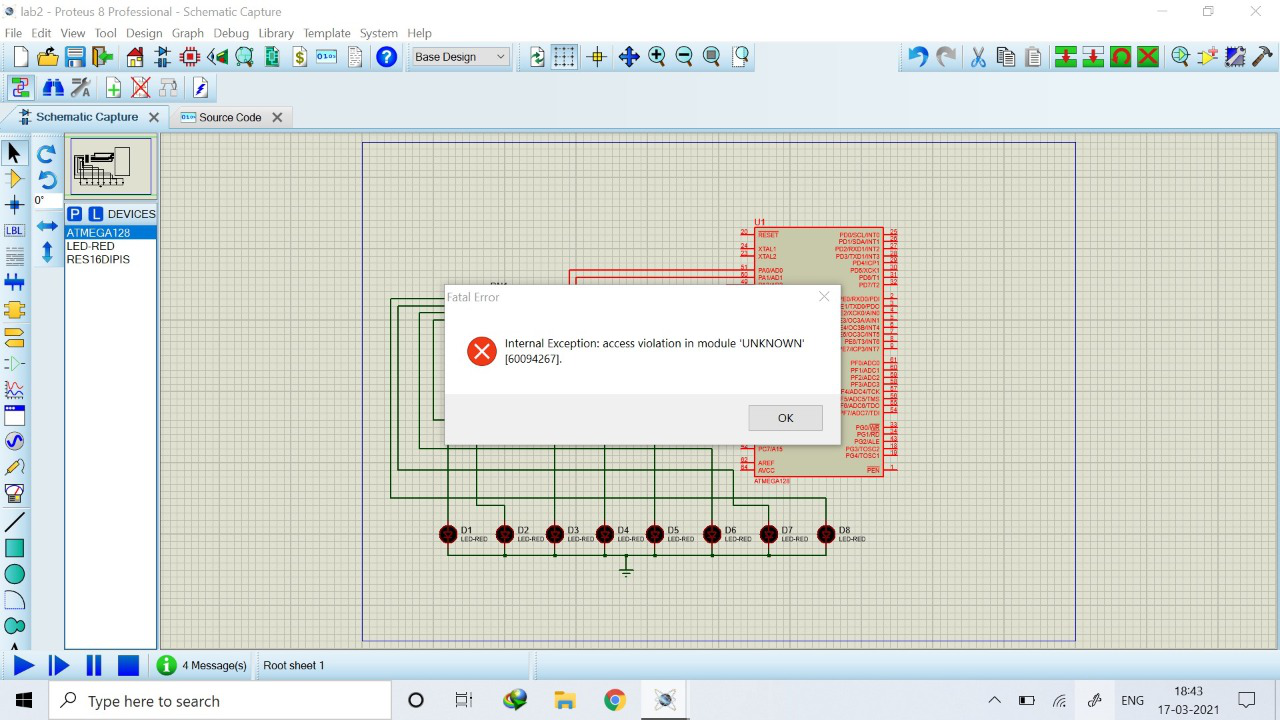Click the Zoom In magnifier icon
This screenshot has width=1280, height=720.
(x=656, y=57)
